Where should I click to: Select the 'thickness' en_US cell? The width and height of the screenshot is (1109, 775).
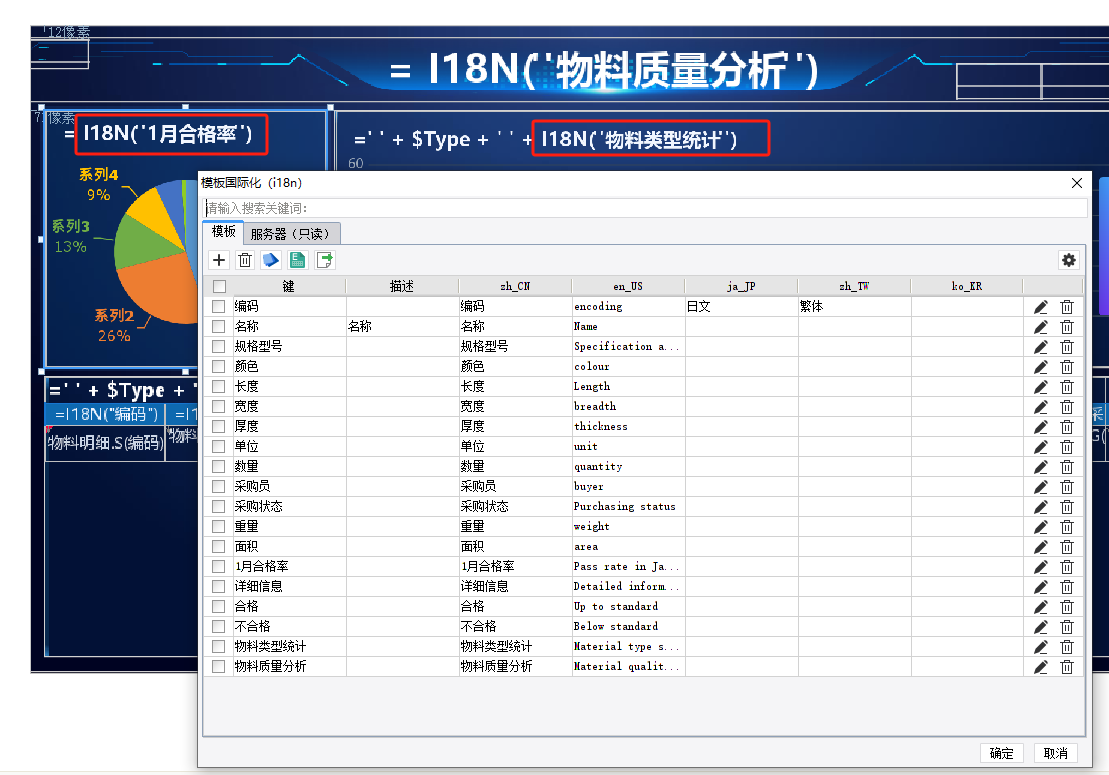click(x=628, y=426)
